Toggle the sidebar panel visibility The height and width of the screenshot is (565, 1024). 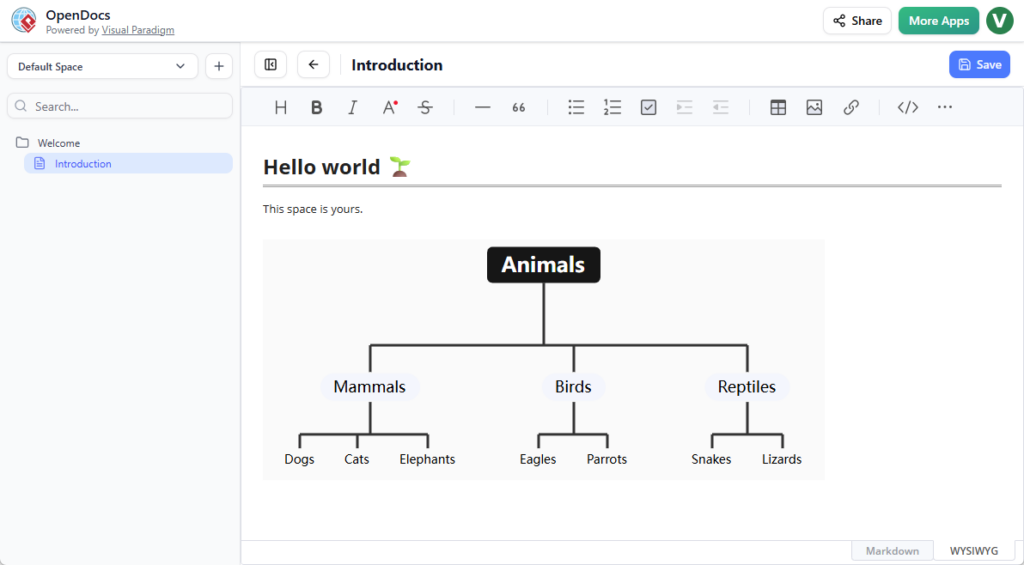(x=270, y=65)
